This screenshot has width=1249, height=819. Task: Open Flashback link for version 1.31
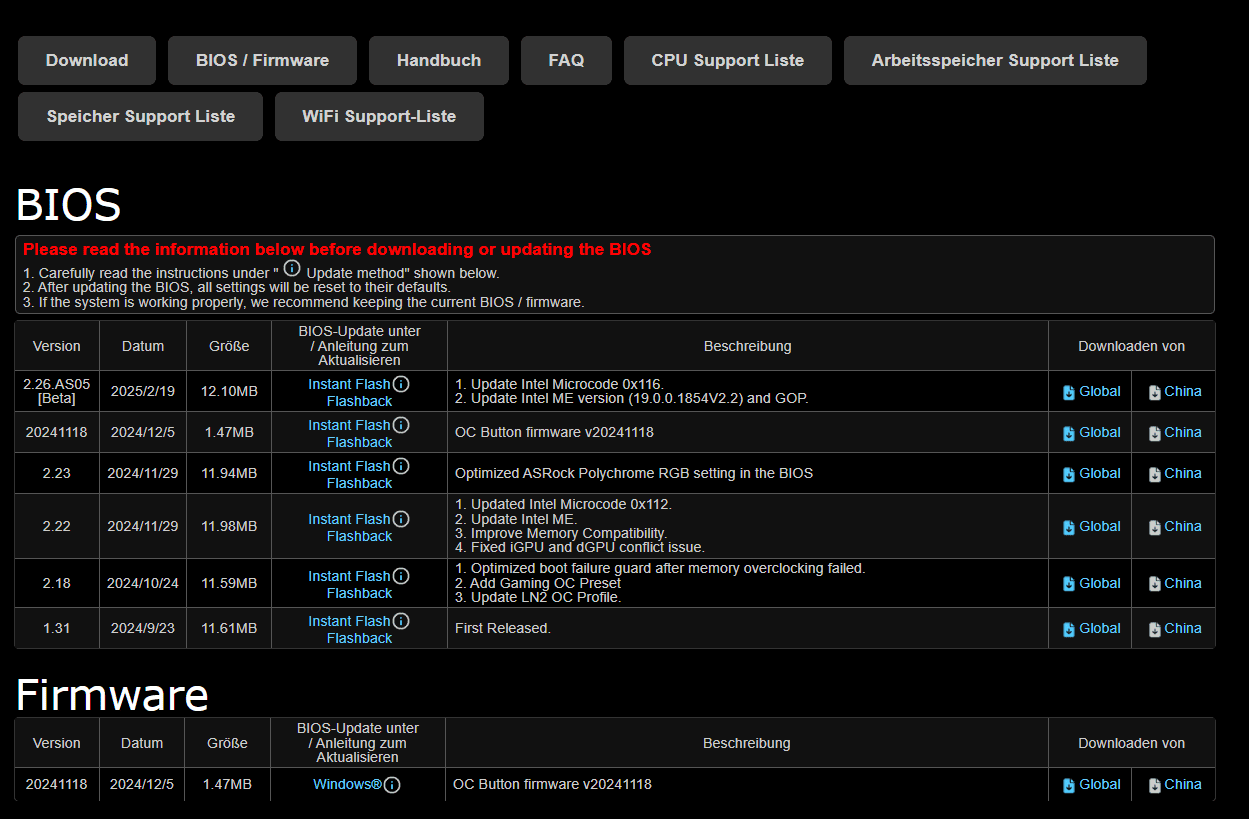point(359,638)
